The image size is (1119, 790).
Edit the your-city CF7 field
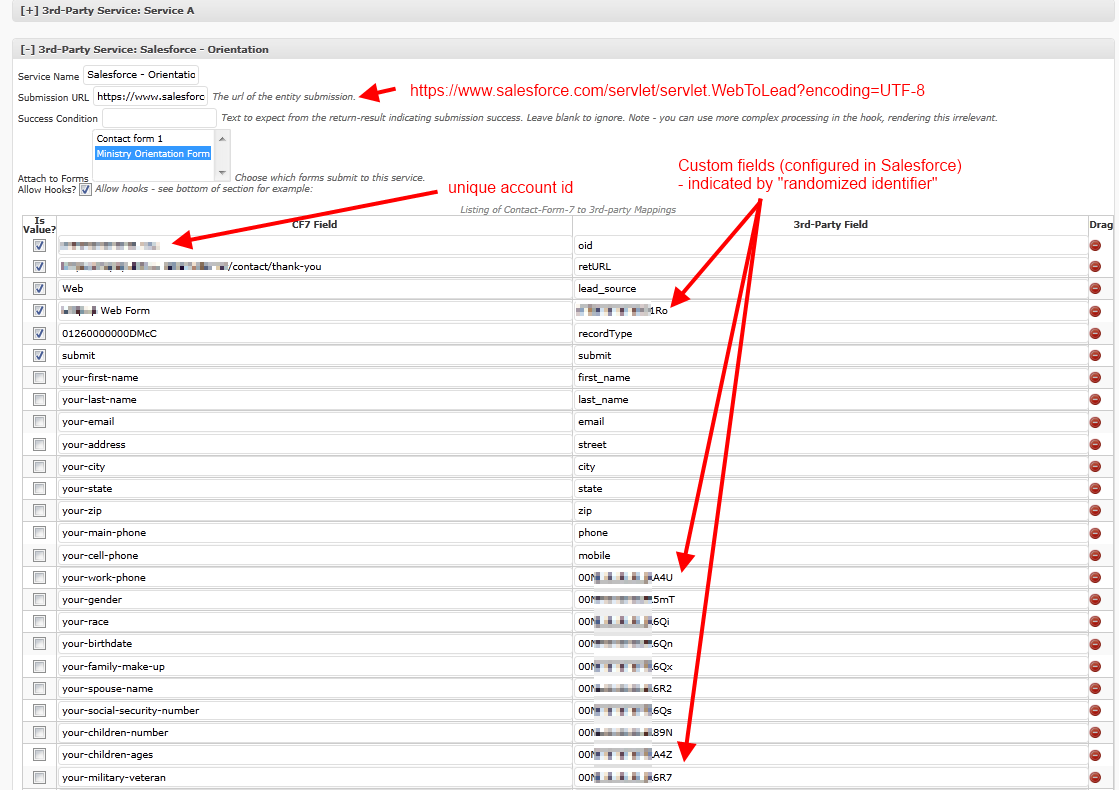[315, 467]
